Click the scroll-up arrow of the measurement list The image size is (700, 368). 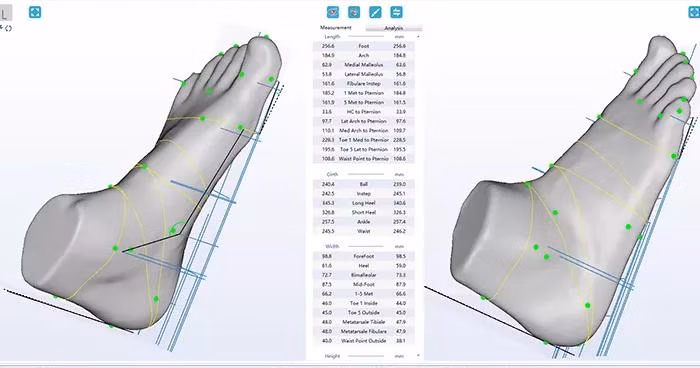click(418, 37)
